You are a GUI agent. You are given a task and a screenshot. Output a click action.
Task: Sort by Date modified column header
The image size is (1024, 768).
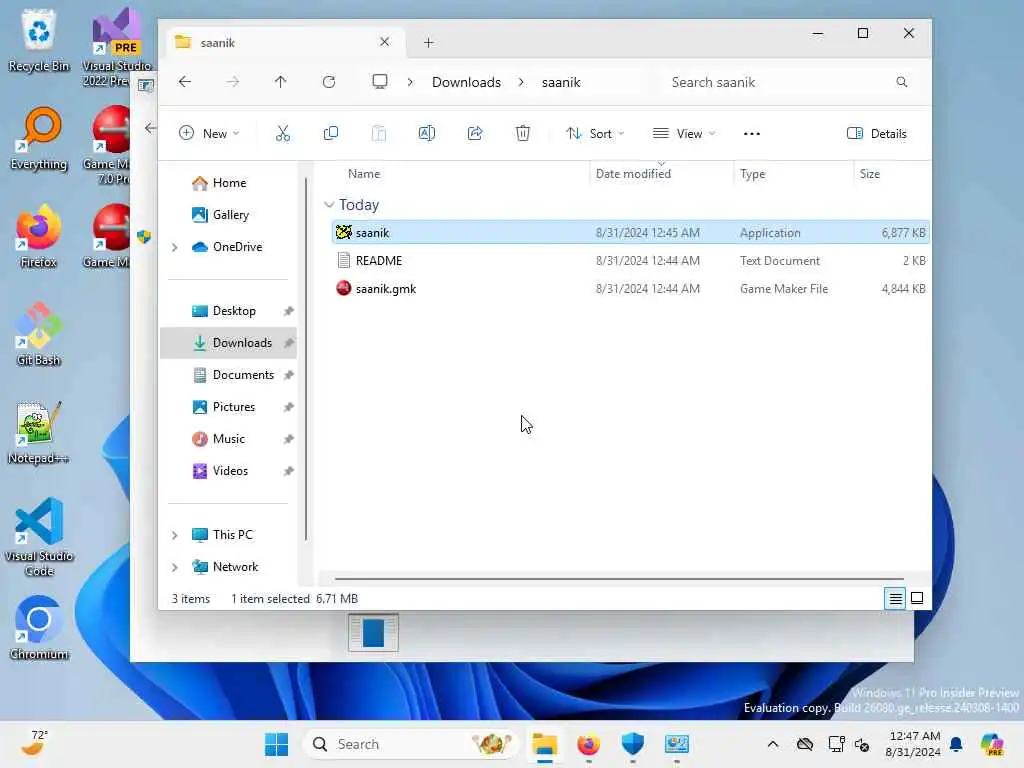tap(633, 174)
